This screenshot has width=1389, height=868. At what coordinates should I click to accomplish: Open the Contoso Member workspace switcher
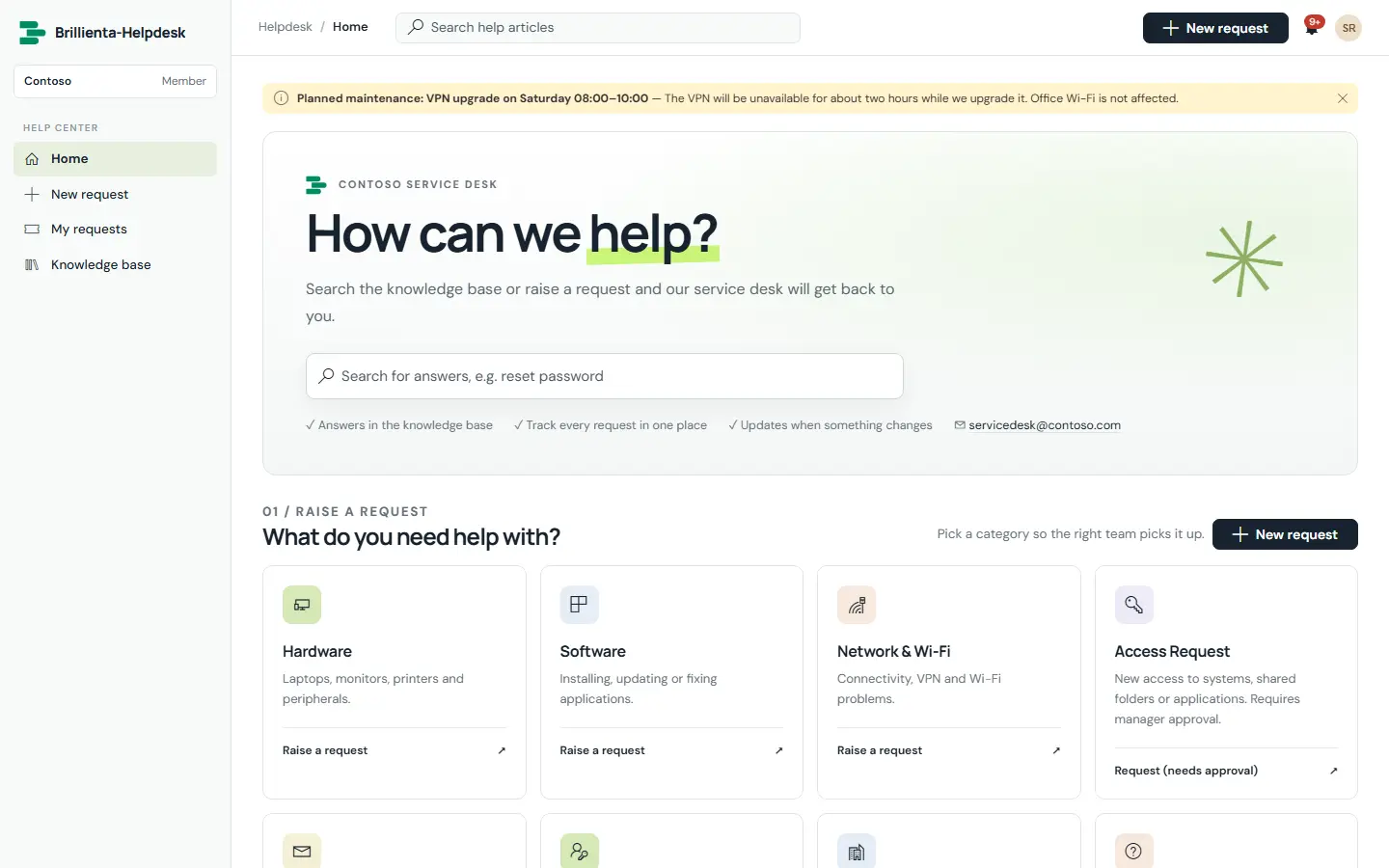point(115,81)
